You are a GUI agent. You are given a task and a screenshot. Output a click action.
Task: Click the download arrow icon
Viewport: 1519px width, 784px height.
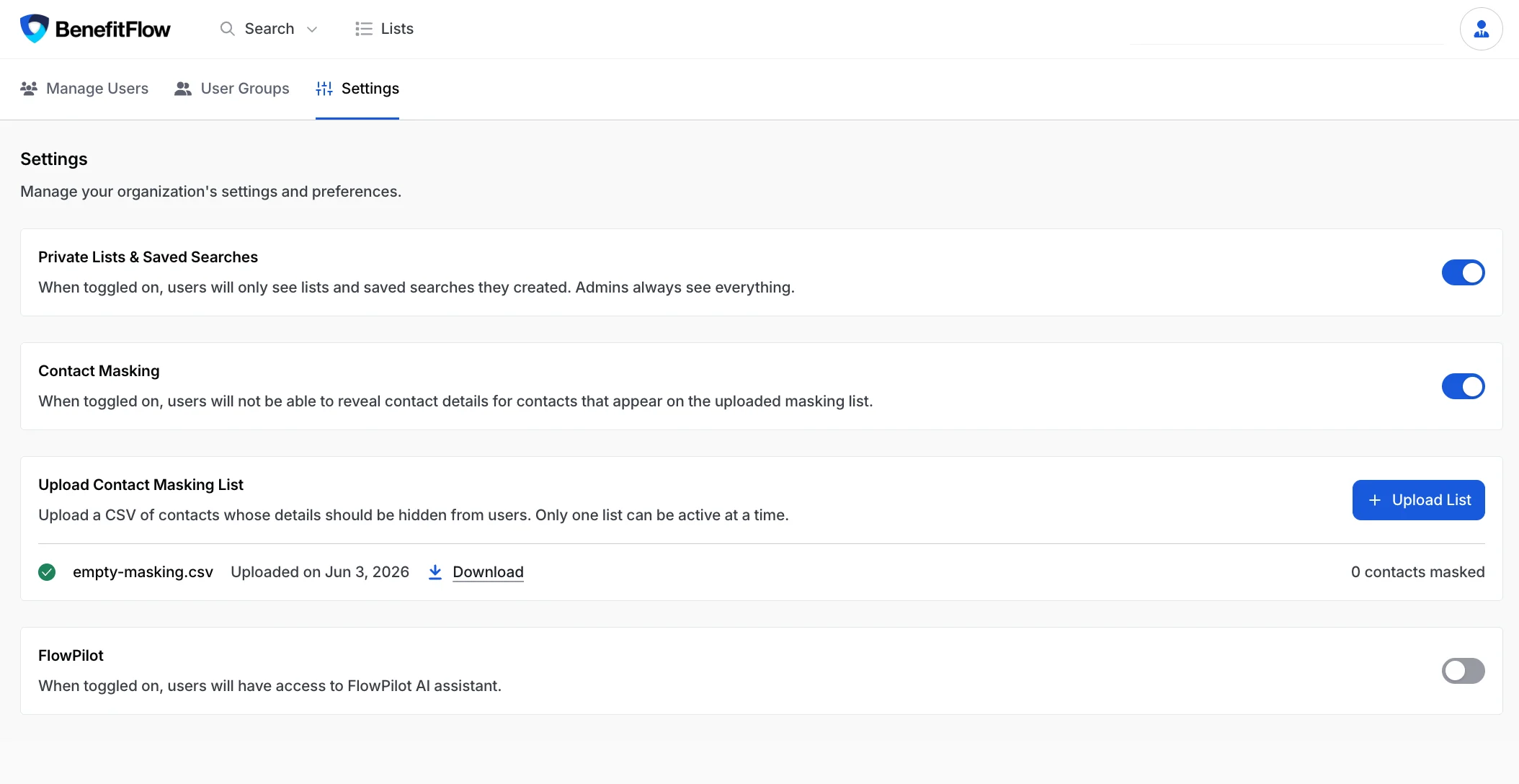click(x=435, y=572)
